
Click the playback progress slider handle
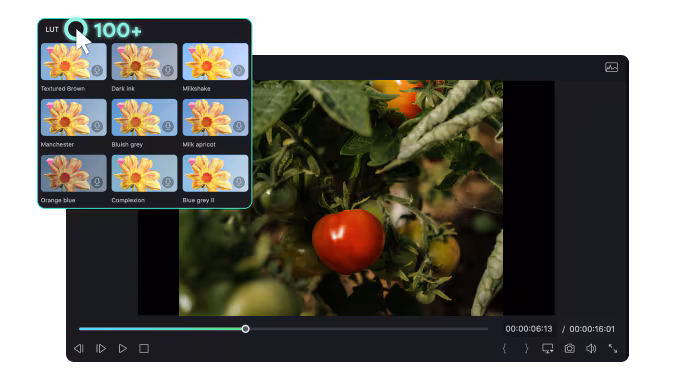point(246,329)
